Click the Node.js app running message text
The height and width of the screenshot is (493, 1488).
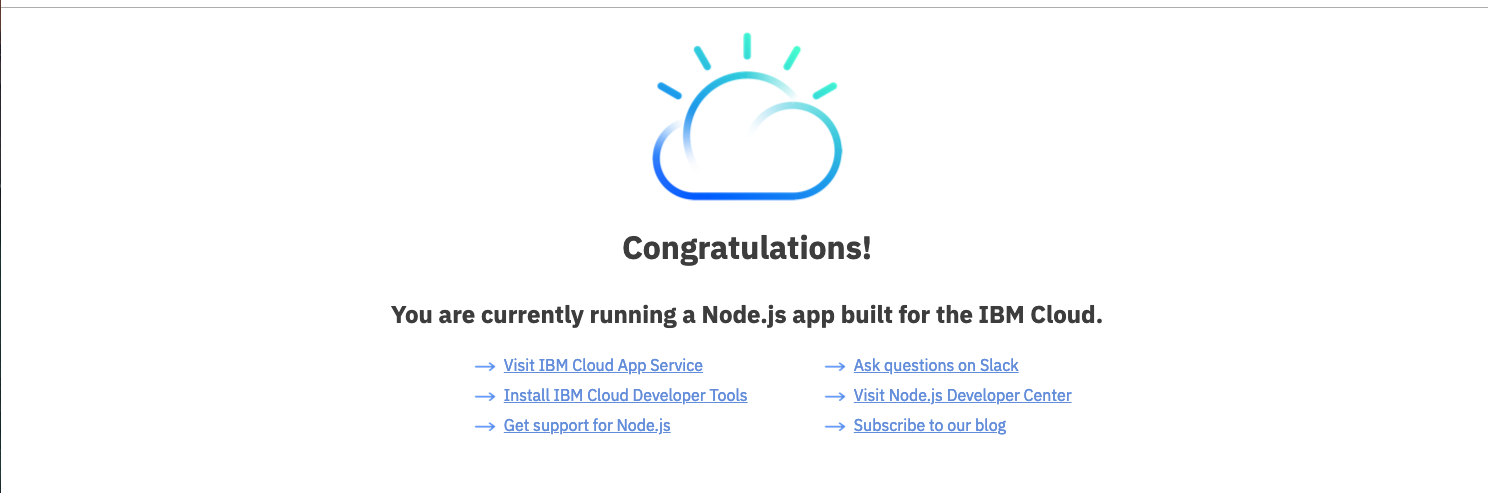click(x=747, y=315)
